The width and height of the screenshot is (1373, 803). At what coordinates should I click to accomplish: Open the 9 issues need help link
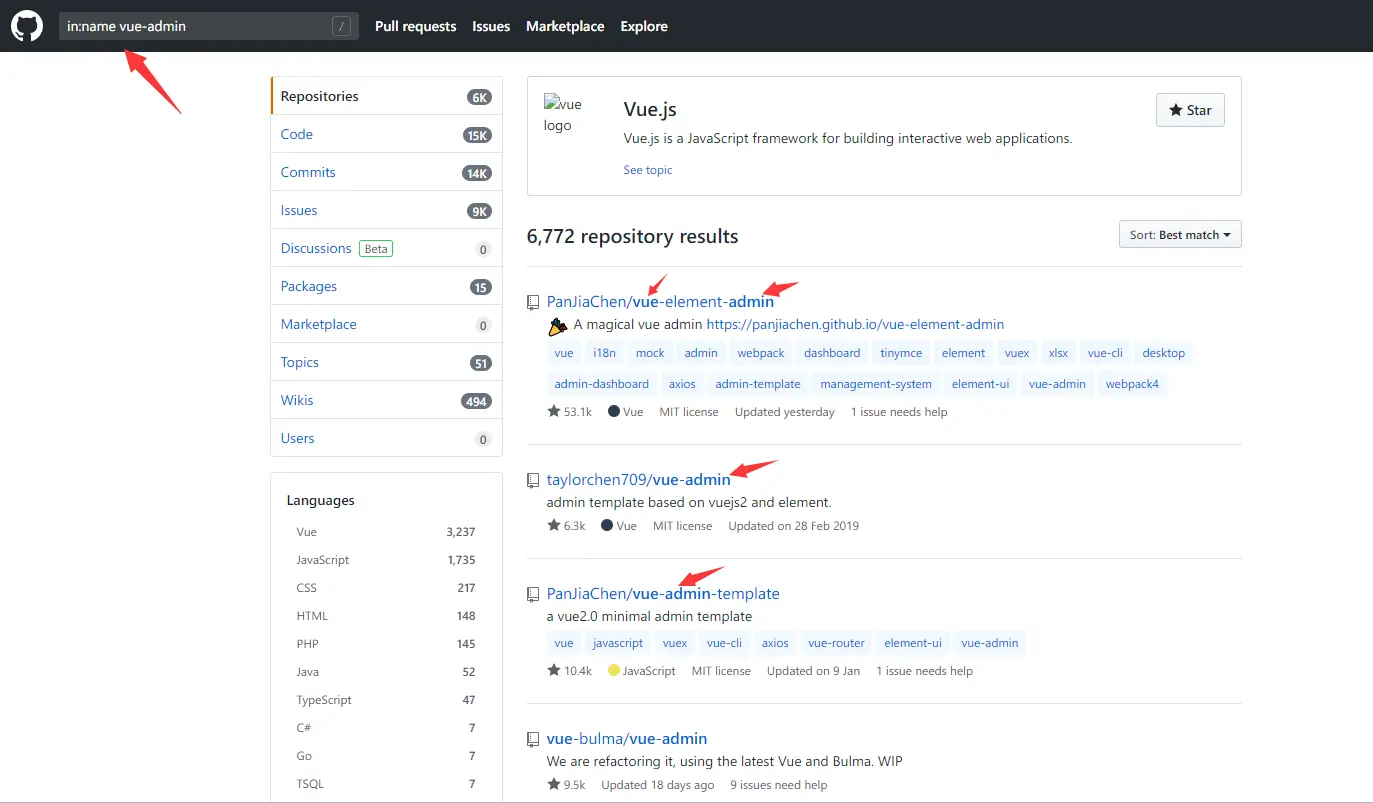click(x=779, y=785)
